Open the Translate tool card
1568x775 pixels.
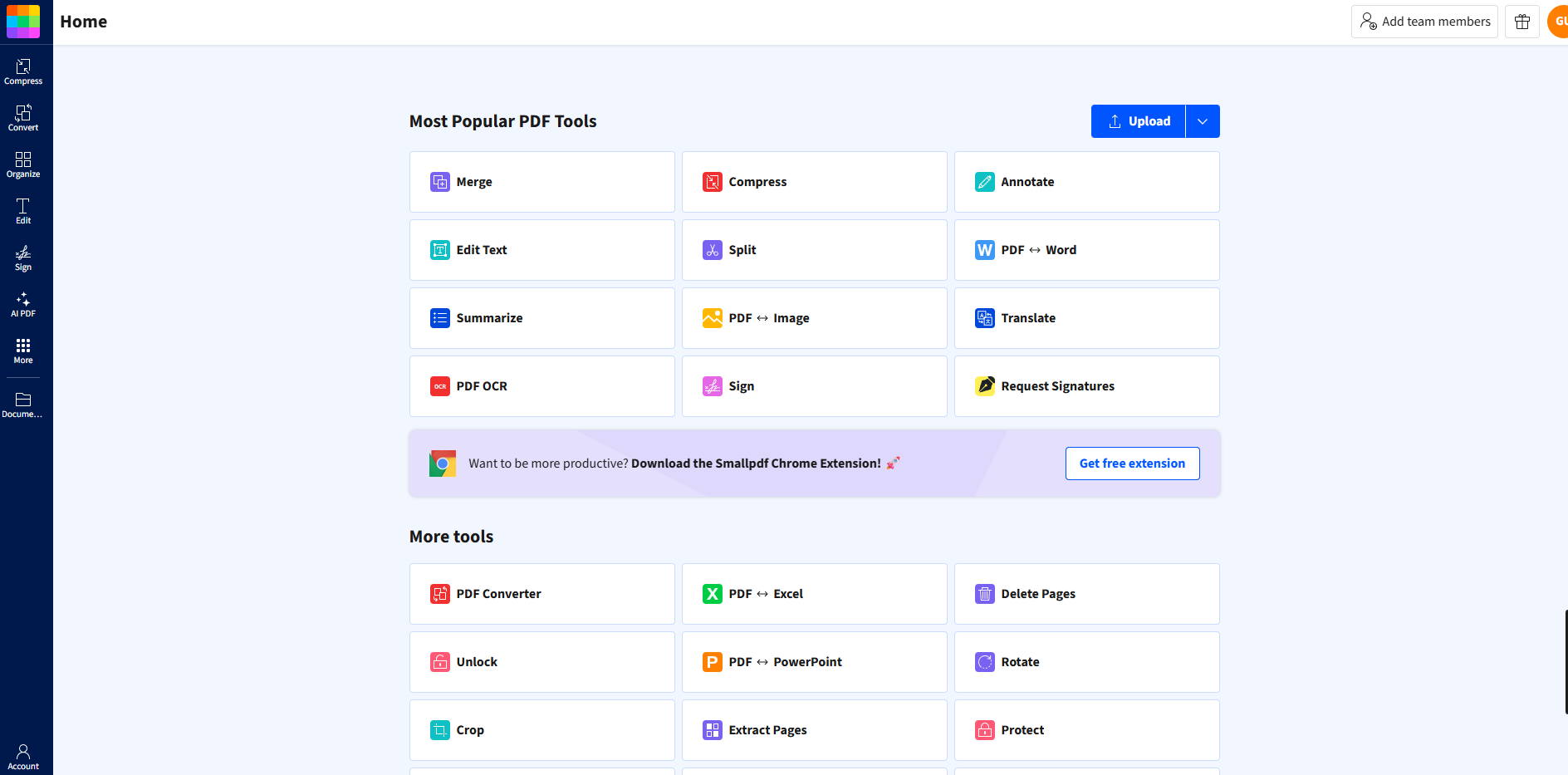[1087, 318]
